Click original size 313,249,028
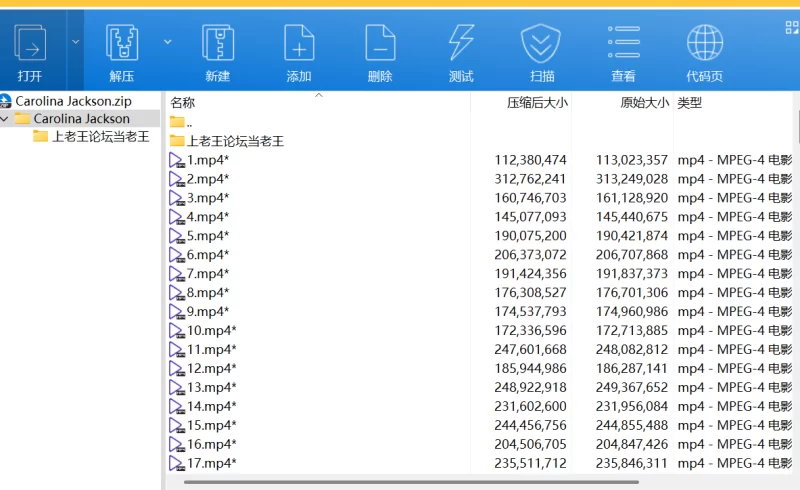 click(632, 179)
